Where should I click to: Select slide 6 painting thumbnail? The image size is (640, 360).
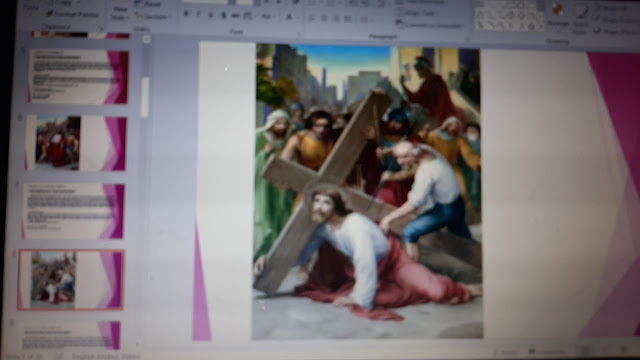tap(76, 143)
